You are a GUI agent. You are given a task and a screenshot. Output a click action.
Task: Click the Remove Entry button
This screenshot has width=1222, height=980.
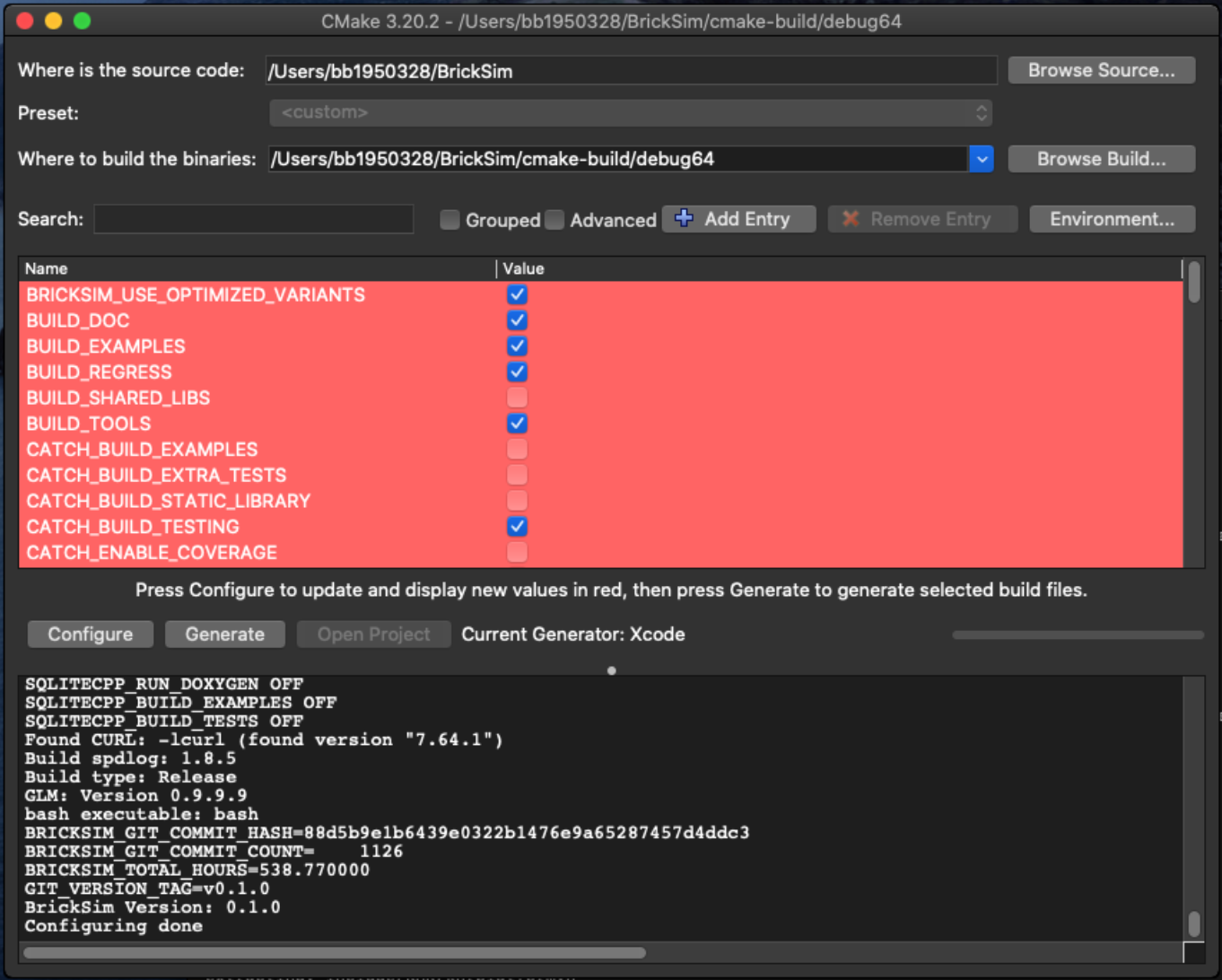[x=922, y=219]
